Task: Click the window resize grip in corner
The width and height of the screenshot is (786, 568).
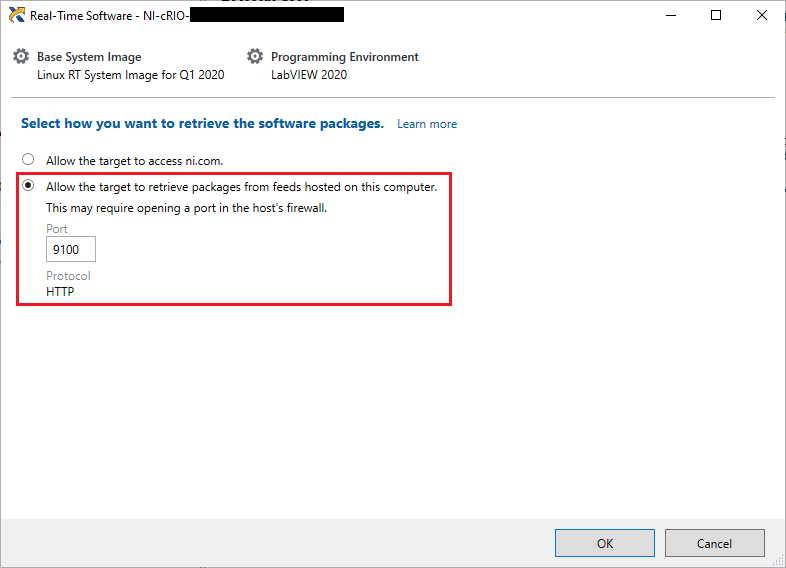Action: [x=778, y=560]
